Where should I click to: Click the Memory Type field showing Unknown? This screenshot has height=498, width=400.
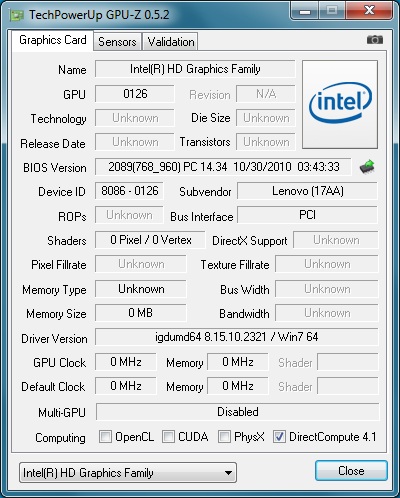point(141,289)
